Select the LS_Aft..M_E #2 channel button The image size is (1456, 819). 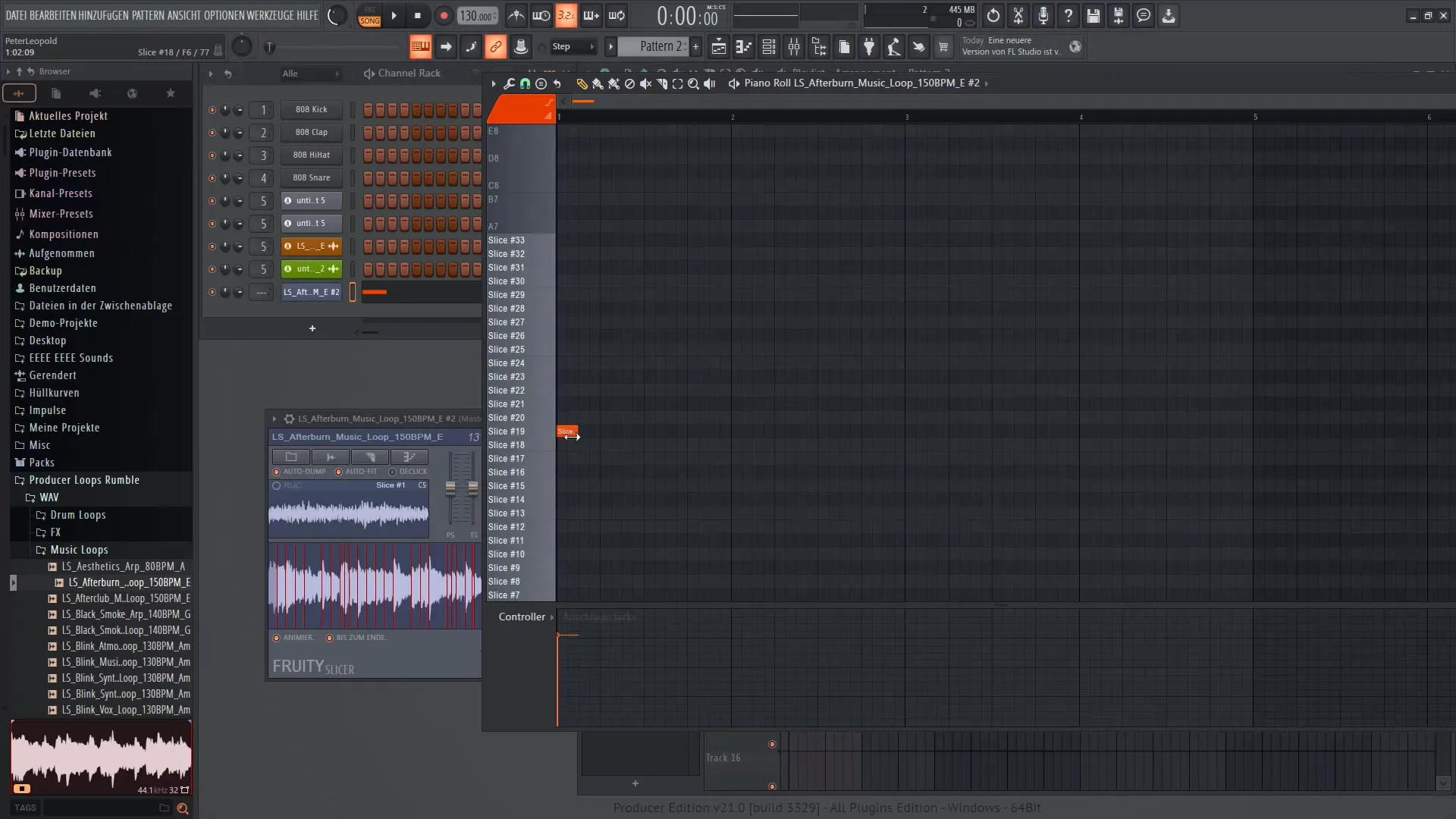pos(312,292)
